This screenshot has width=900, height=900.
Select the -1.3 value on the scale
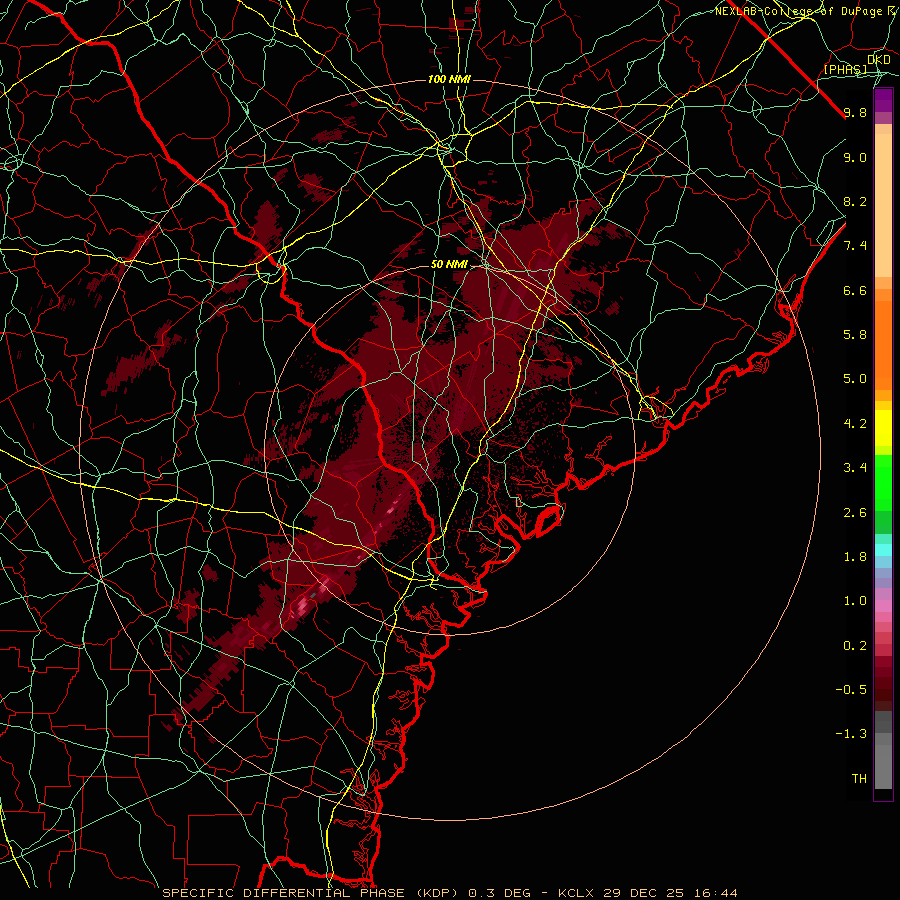coord(851,734)
